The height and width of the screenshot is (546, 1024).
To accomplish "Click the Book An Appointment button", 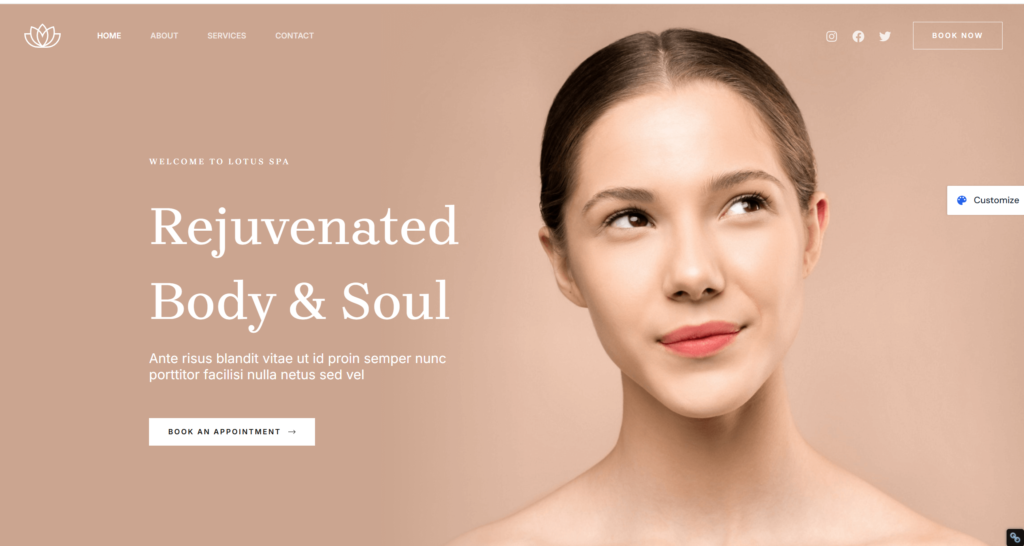I will 232,432.
